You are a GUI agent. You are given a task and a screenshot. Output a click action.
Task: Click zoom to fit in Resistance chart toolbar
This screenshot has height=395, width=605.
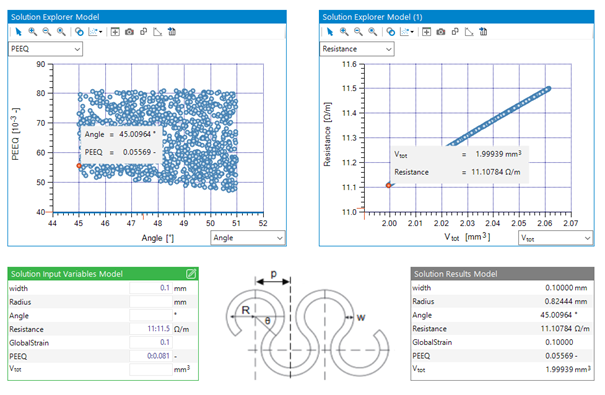(x=372, y=32)
